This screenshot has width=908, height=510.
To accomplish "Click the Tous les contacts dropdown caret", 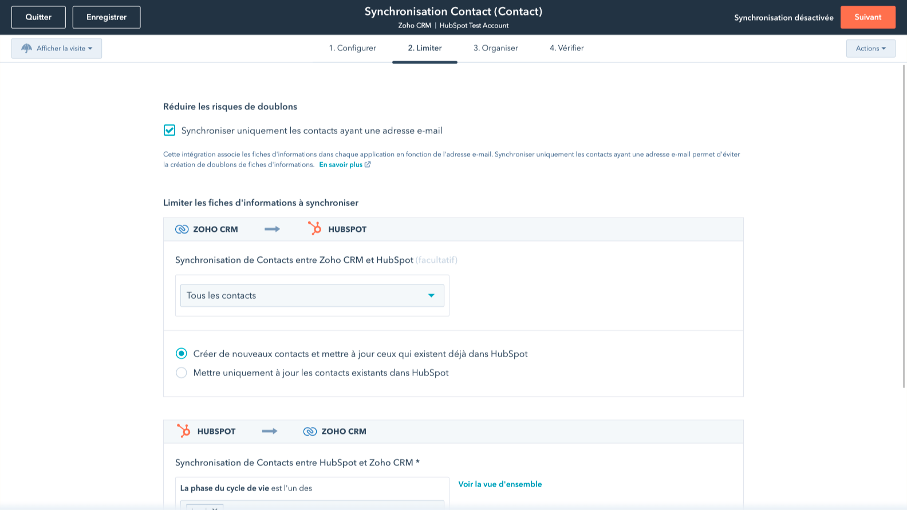I will [x=431, y=296].
